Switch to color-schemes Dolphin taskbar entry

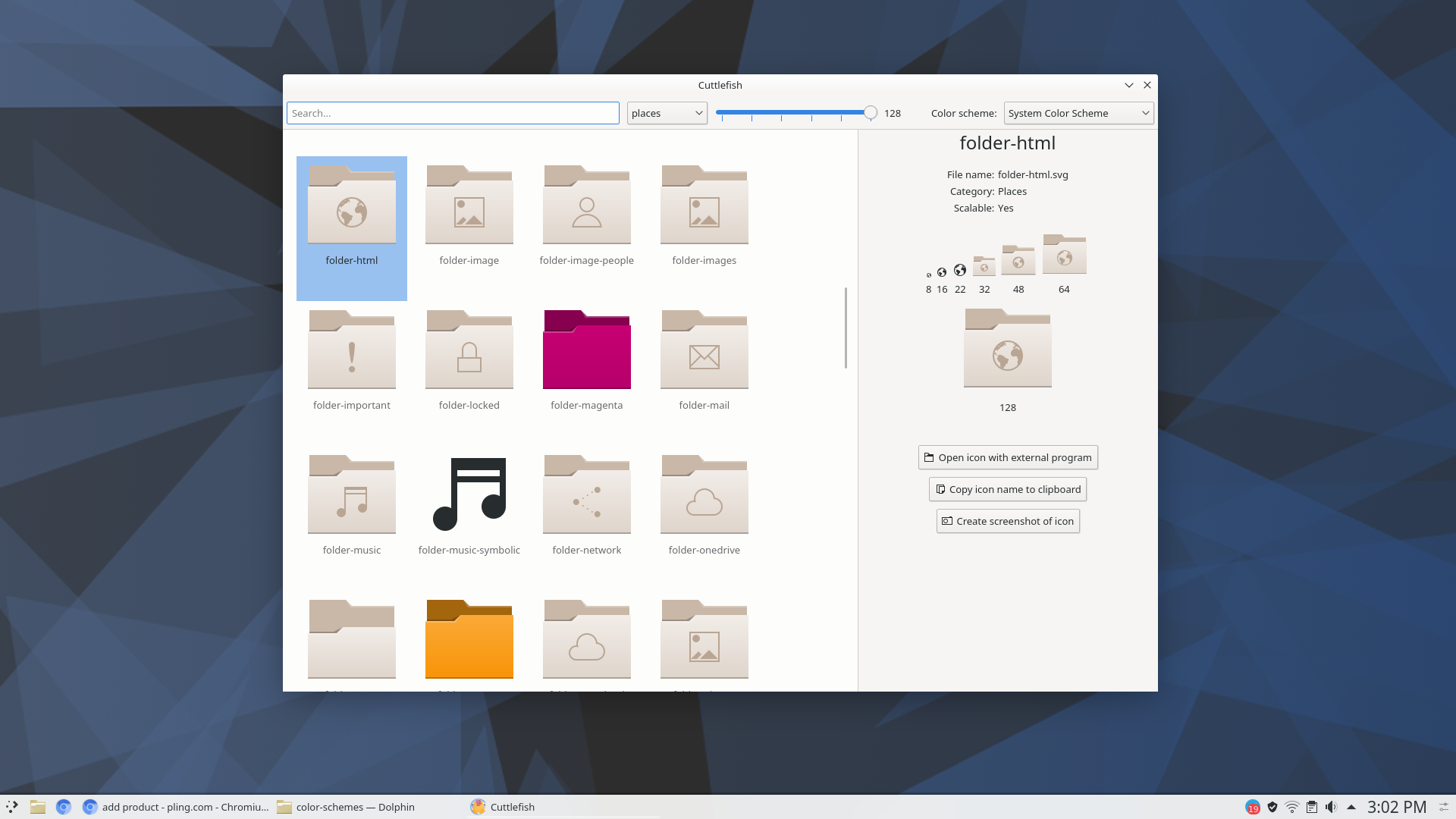[347, 807]
